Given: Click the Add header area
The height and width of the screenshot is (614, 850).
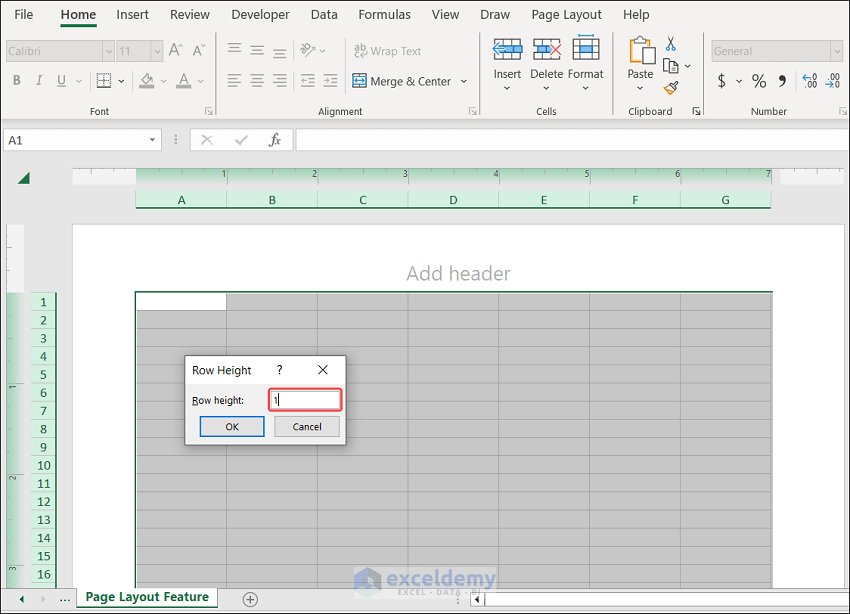Looking at the screenshot, I should [x=458, y=274].
